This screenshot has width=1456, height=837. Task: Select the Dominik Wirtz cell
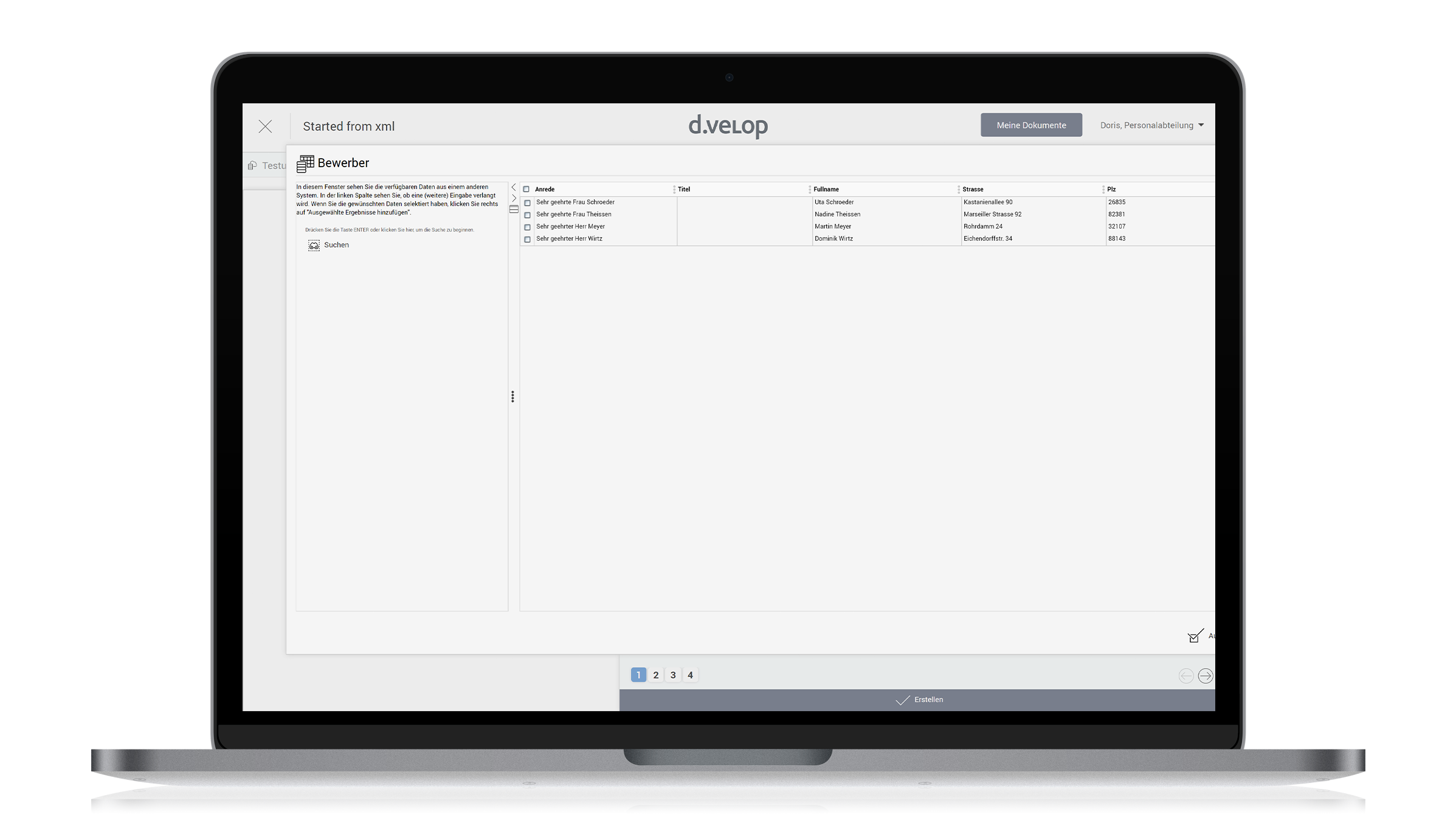833,239
